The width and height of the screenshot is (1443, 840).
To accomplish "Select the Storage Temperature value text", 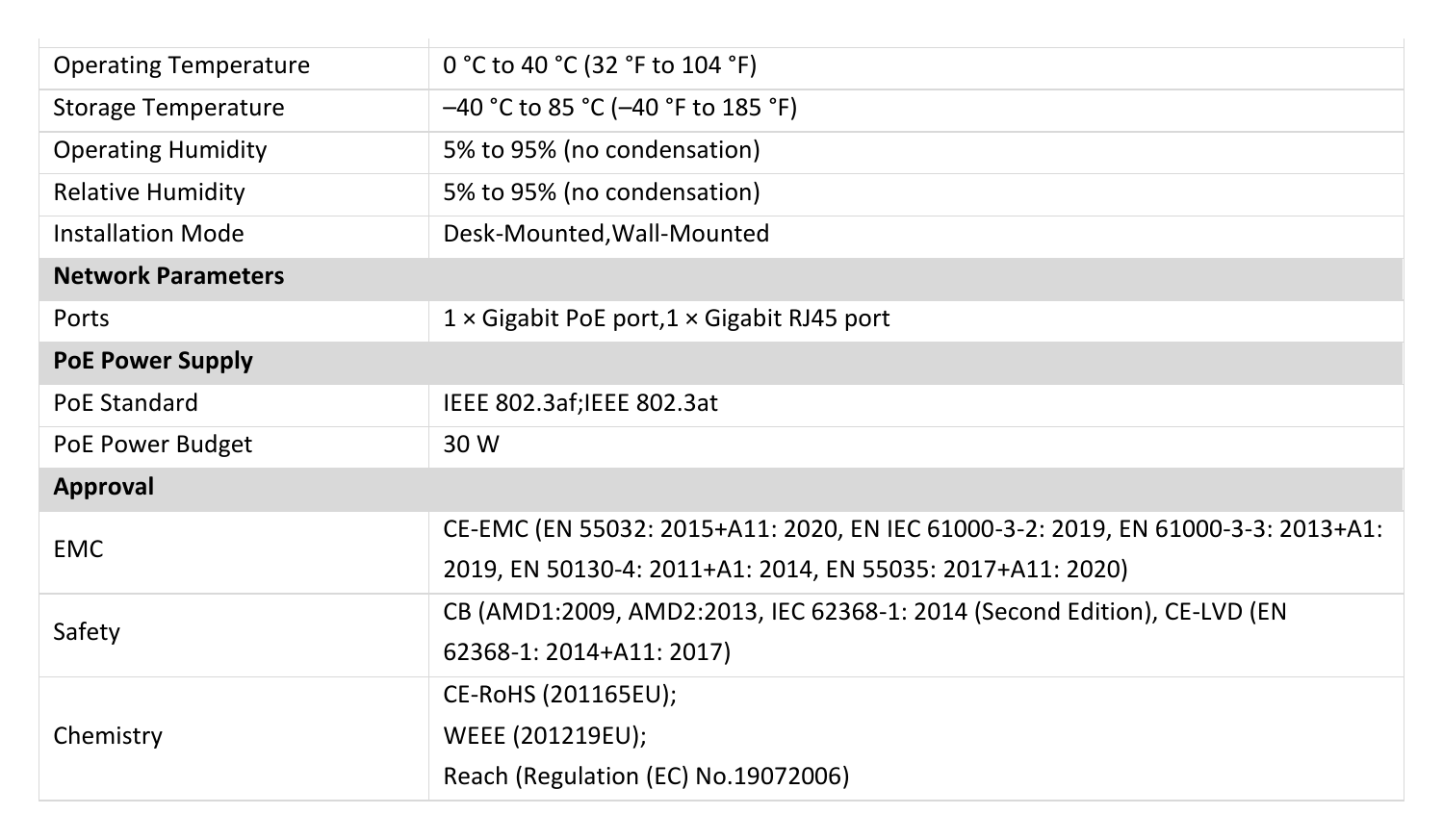I will [620, 108].
